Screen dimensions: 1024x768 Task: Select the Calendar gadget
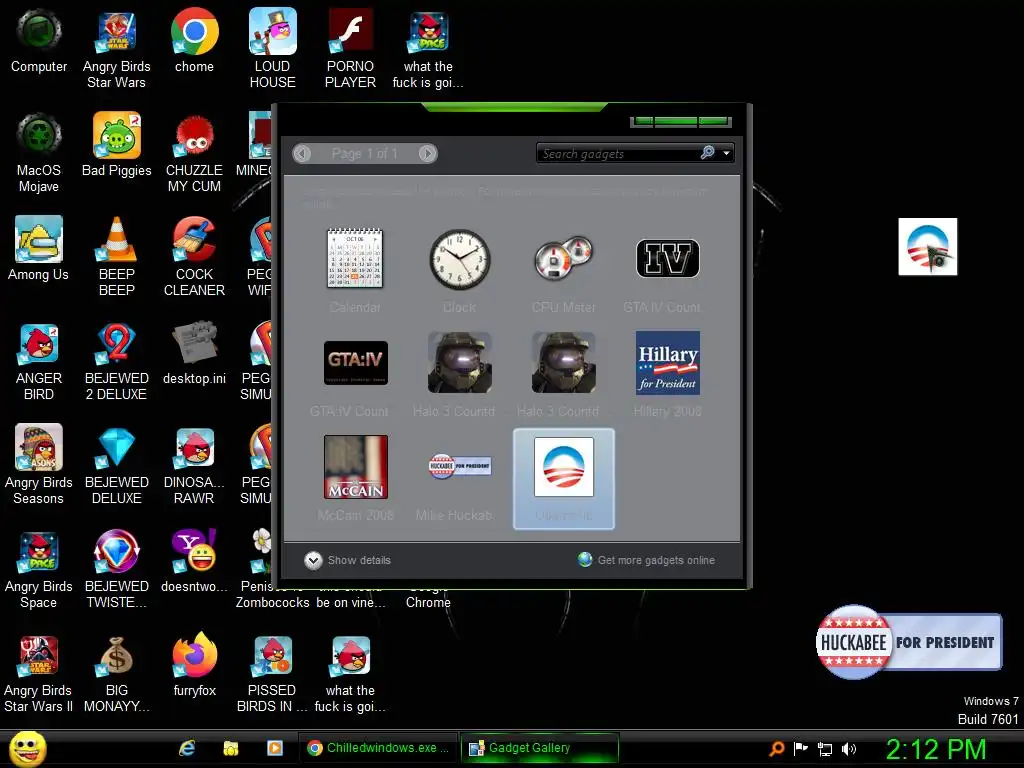pyautogui.click(x=355, y=259)
